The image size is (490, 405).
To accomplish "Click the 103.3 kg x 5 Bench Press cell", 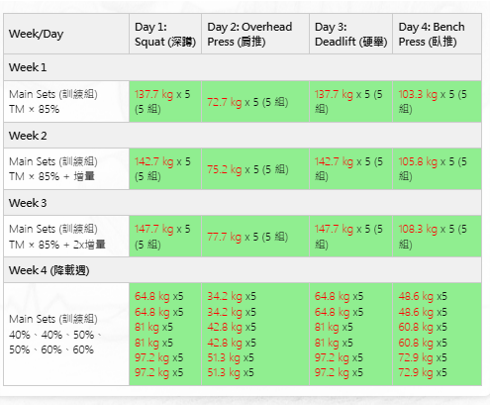I will click(x=437, y=102).
